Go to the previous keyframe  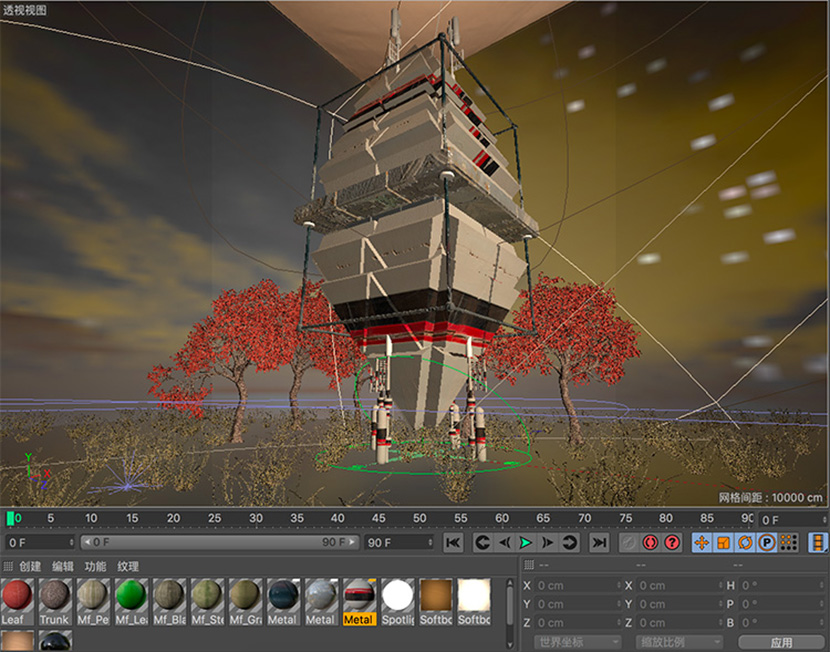coord(482,542)
